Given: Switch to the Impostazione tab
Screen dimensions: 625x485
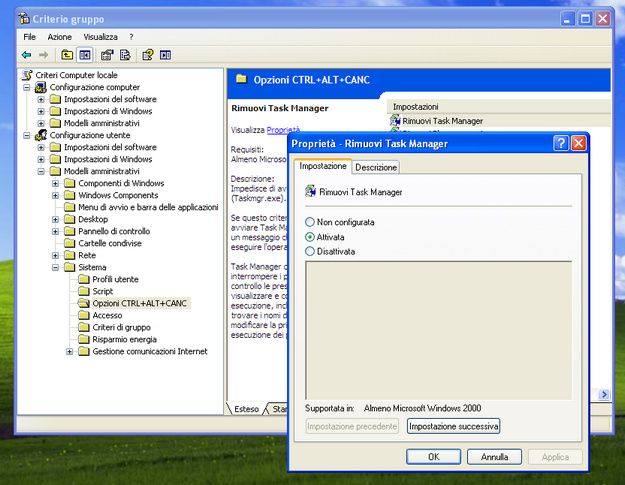Looking at the screenshot, I should [323, 166].
